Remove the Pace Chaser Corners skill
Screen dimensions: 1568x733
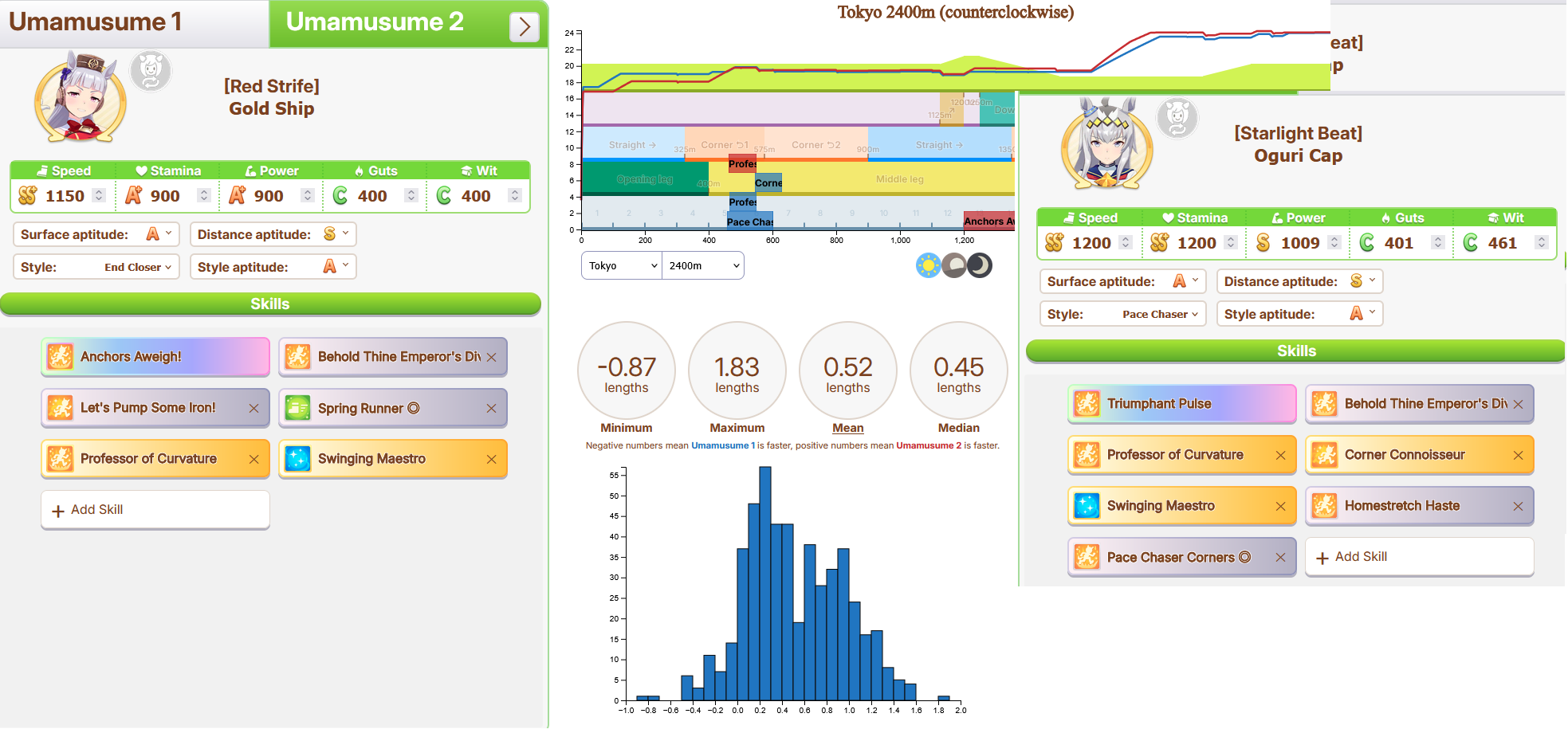[x=1280, y=557]
